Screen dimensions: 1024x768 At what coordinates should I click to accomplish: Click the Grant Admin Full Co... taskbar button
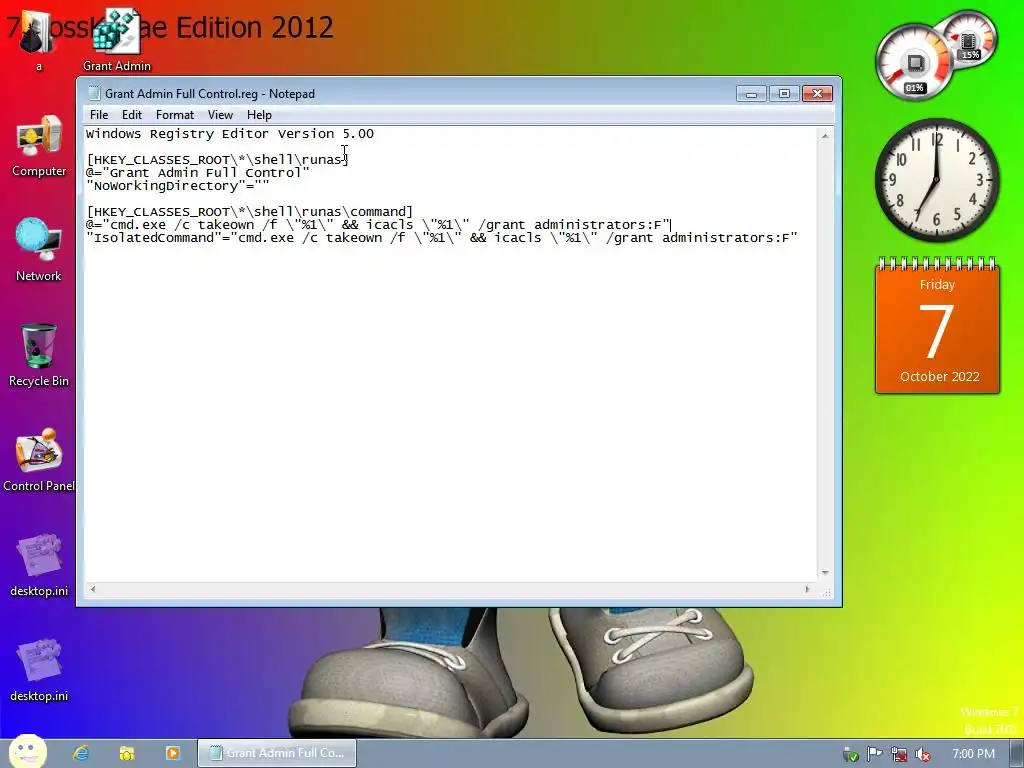click(277, 753)
